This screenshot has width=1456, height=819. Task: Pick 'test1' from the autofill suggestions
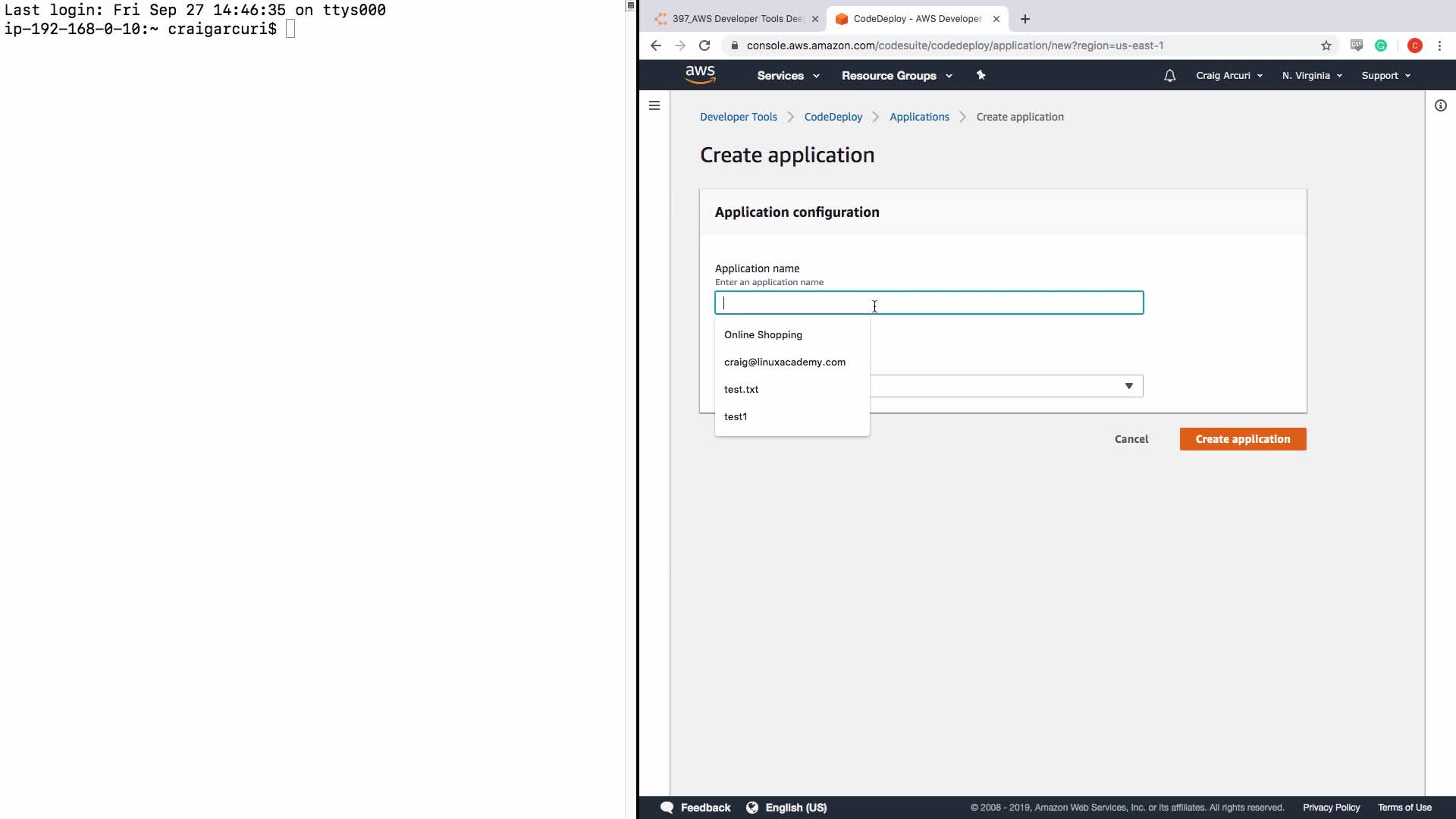click(736, 416)
